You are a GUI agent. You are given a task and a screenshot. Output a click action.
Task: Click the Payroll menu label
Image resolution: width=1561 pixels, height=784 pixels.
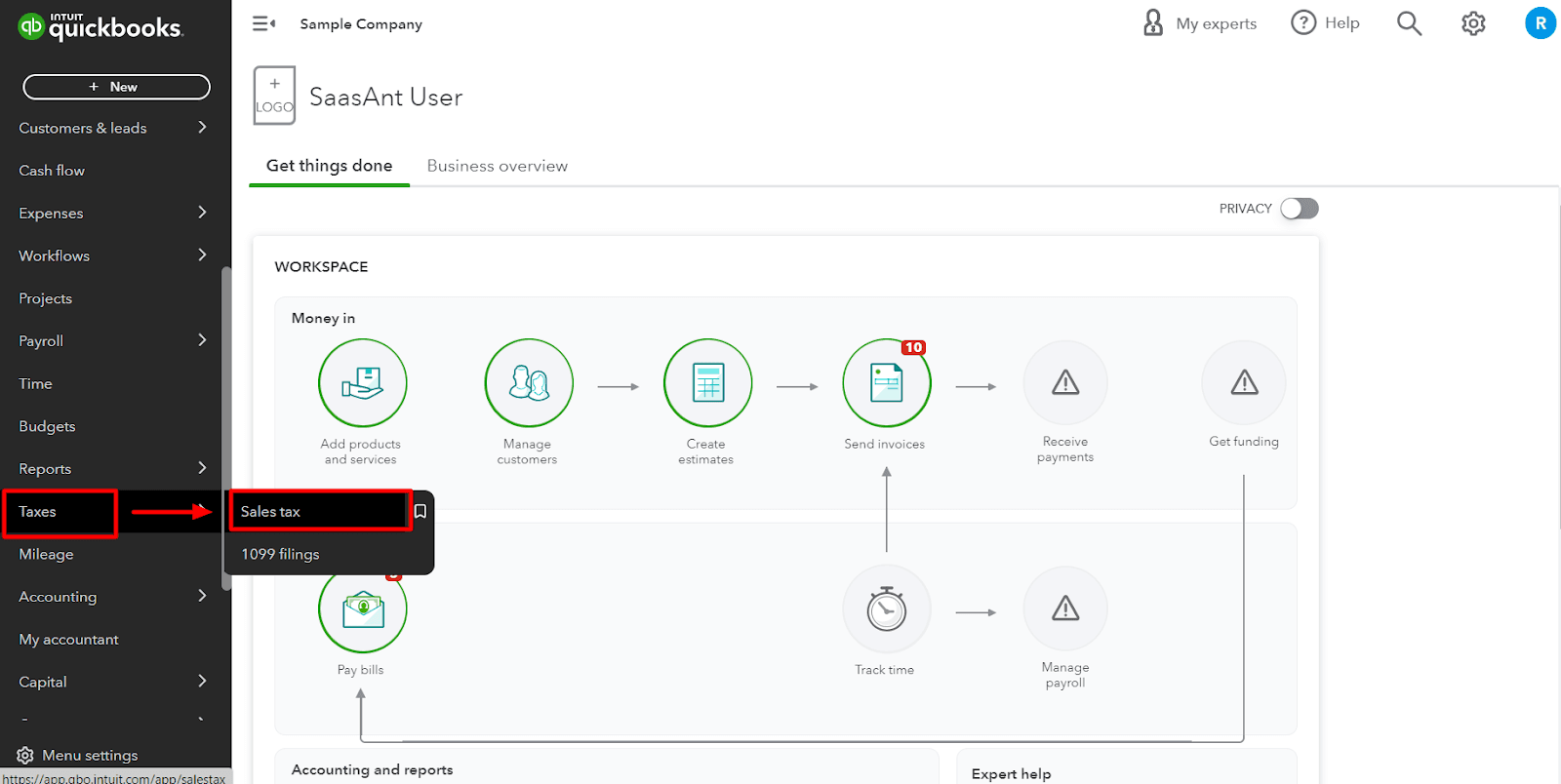pyautogui.click(x=41, y=341)
